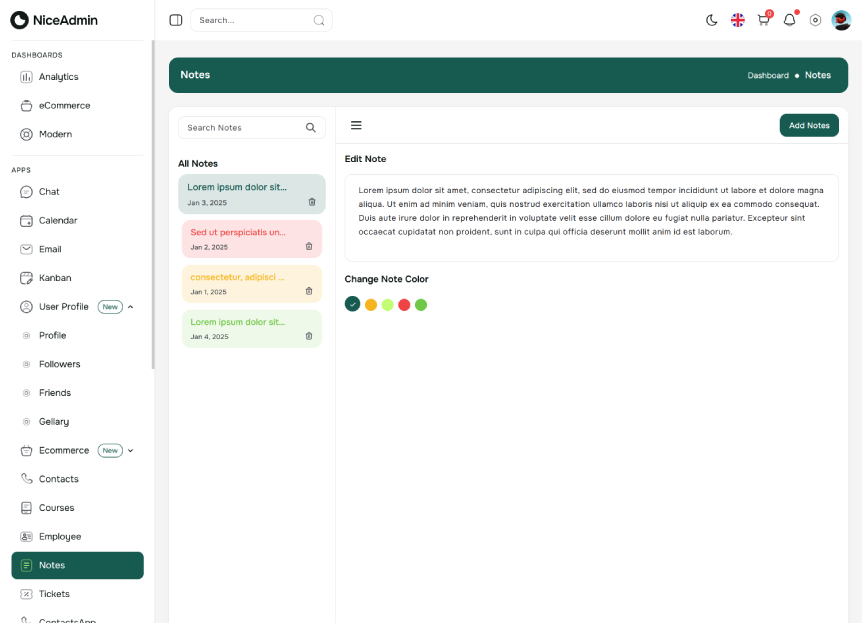Collapse the User Profile submenu chevron
Screen dimensions: 862x623
pos(131,307)
